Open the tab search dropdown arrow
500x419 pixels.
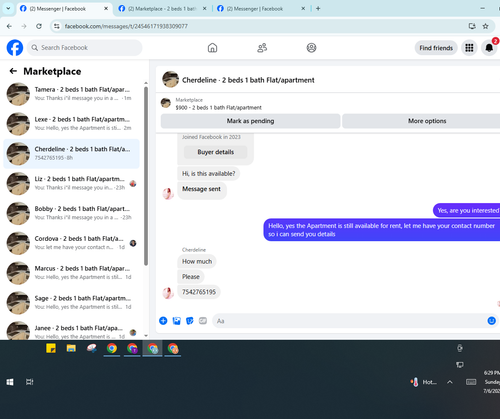[x=8, y=9]
